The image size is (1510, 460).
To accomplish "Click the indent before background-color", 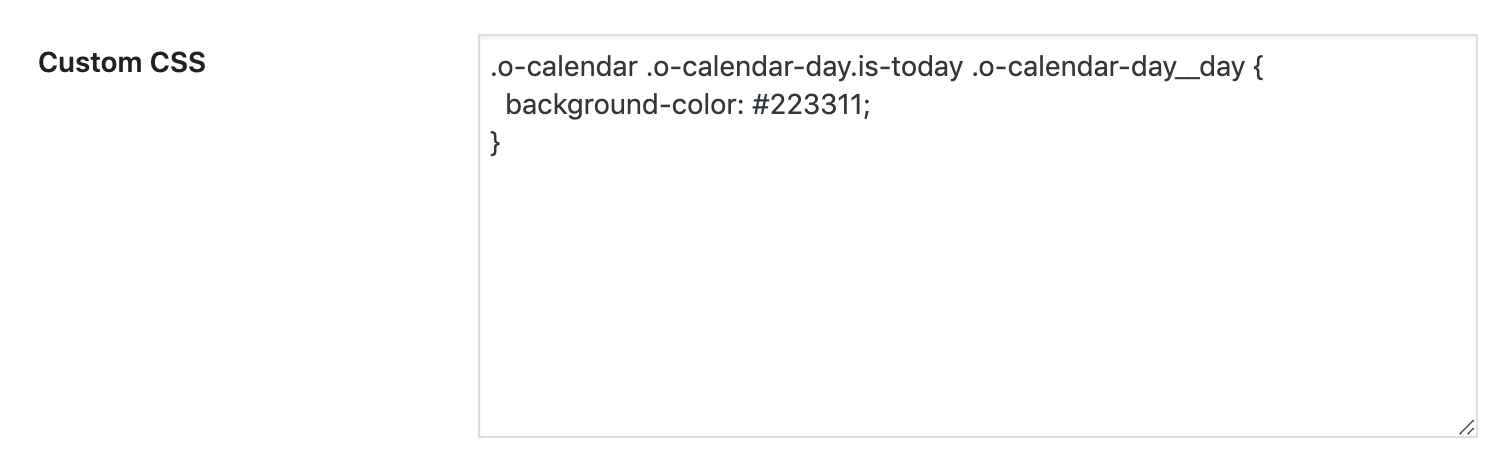I will point(497,106).
